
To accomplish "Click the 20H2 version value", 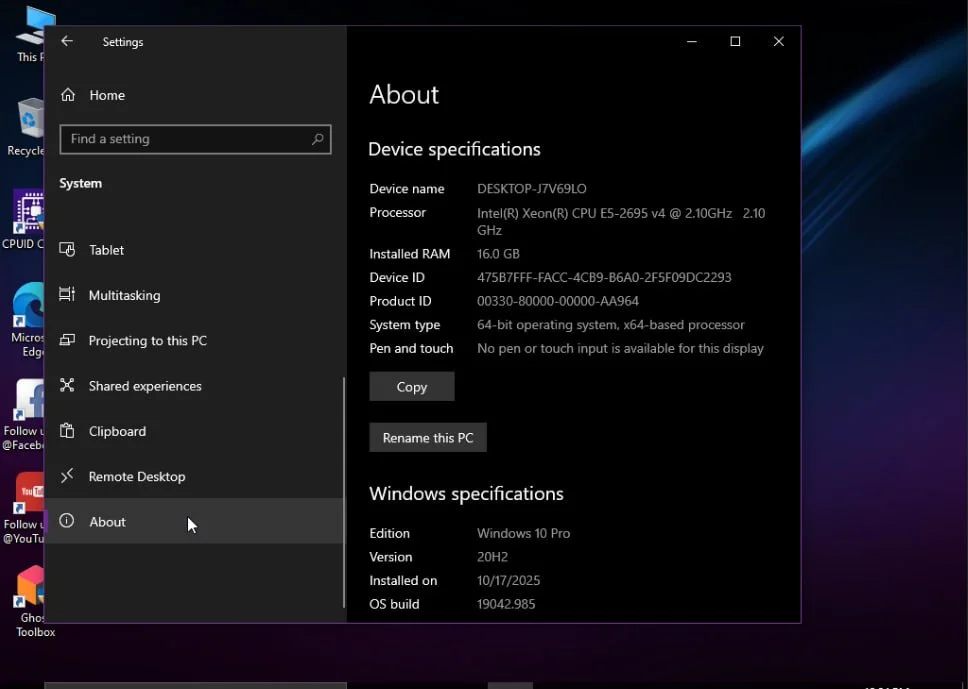I will coord(492,557).
